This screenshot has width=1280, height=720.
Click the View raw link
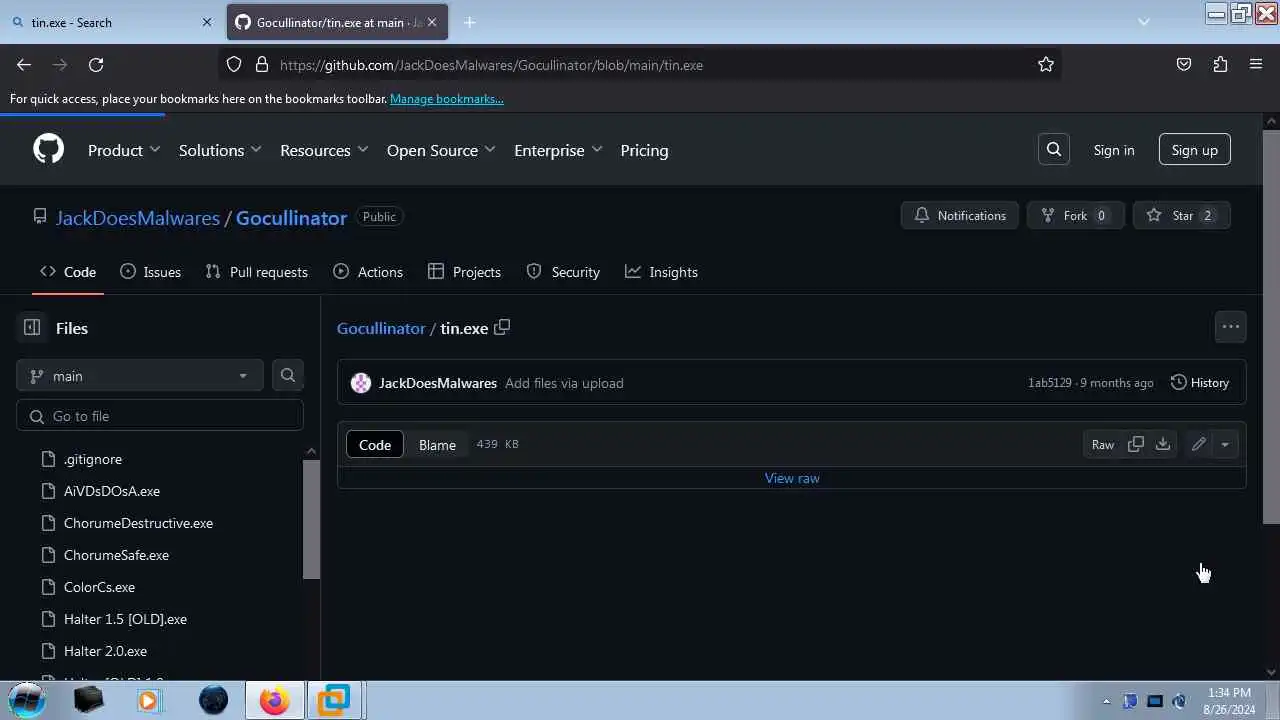pyautogui.click(x=792, y=478)
